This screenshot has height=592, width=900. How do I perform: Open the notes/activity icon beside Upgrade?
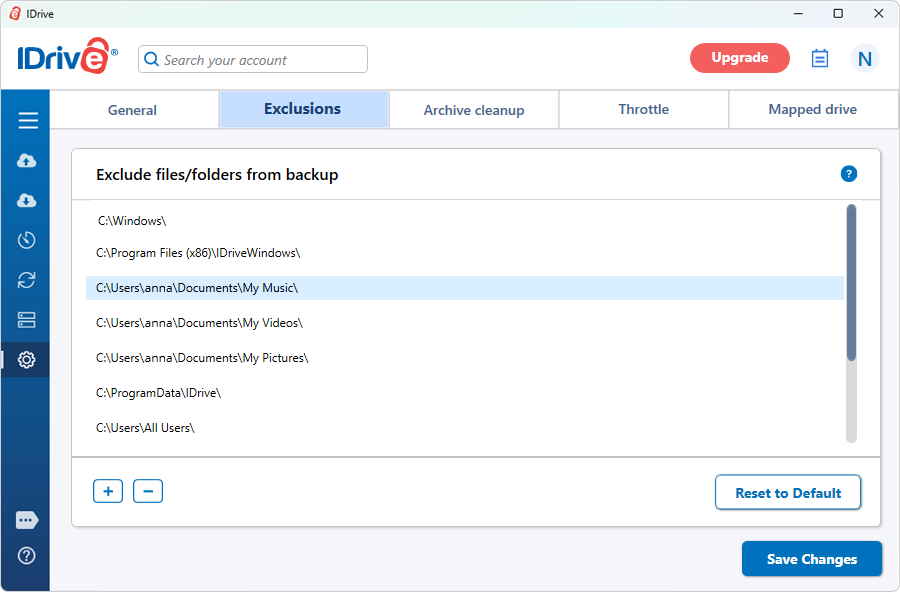pyautogui.click(x=820, y=58)
